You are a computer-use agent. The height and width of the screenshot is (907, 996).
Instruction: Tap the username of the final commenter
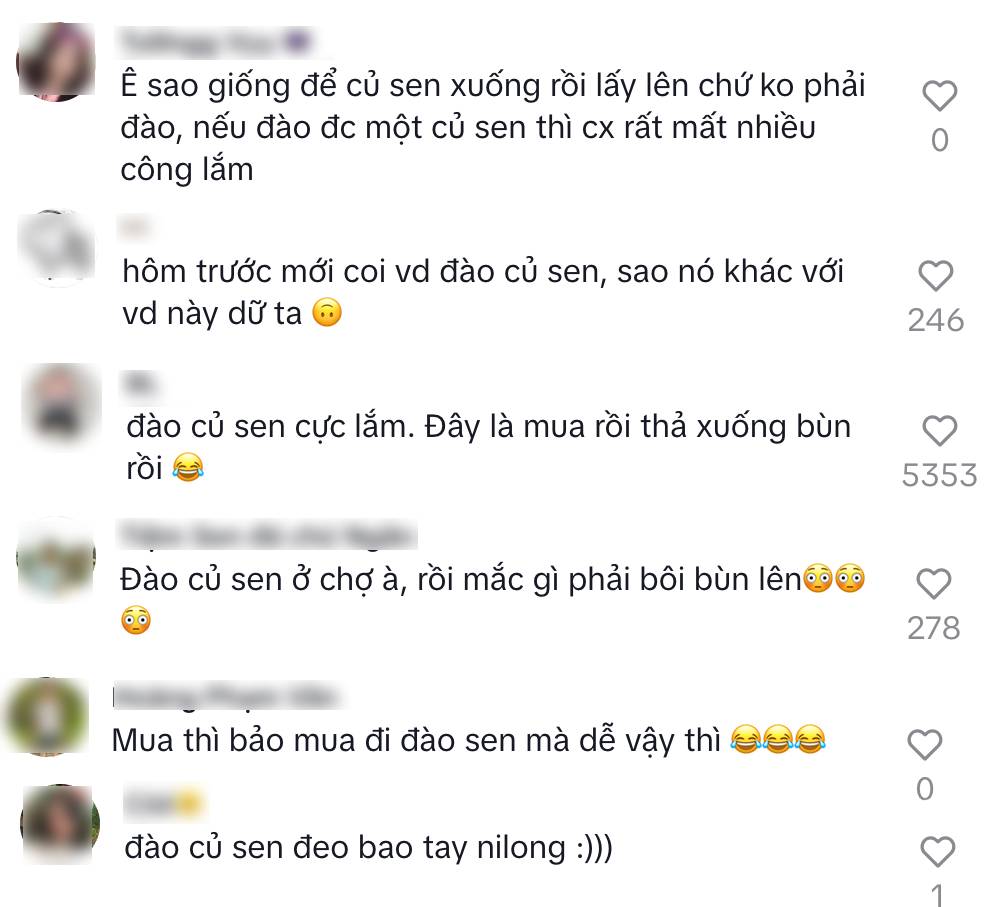click(165, 802)
